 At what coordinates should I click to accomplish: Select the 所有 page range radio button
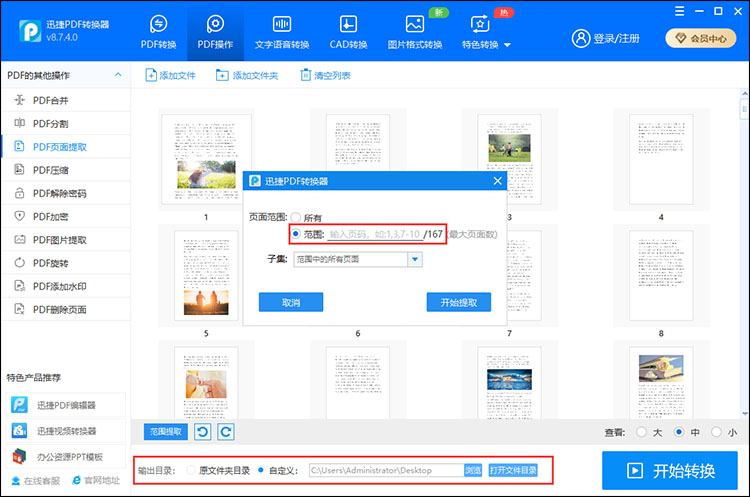(296, 218)
